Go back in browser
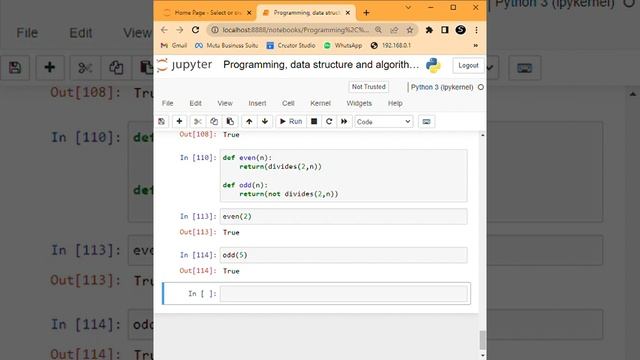Screen dimensions: 640x360 164,30
